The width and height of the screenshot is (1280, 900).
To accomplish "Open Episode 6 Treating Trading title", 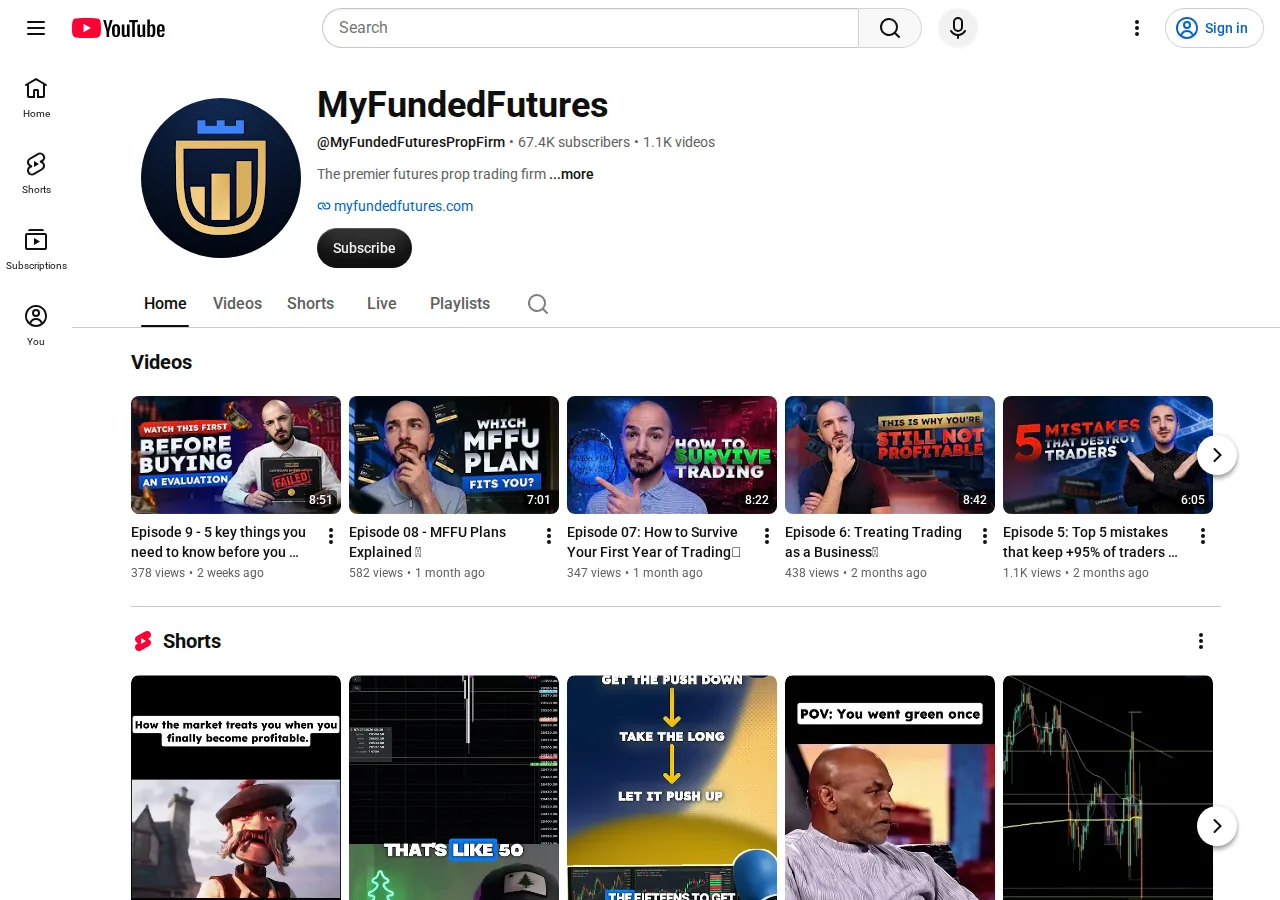I will tap(873, 542).
